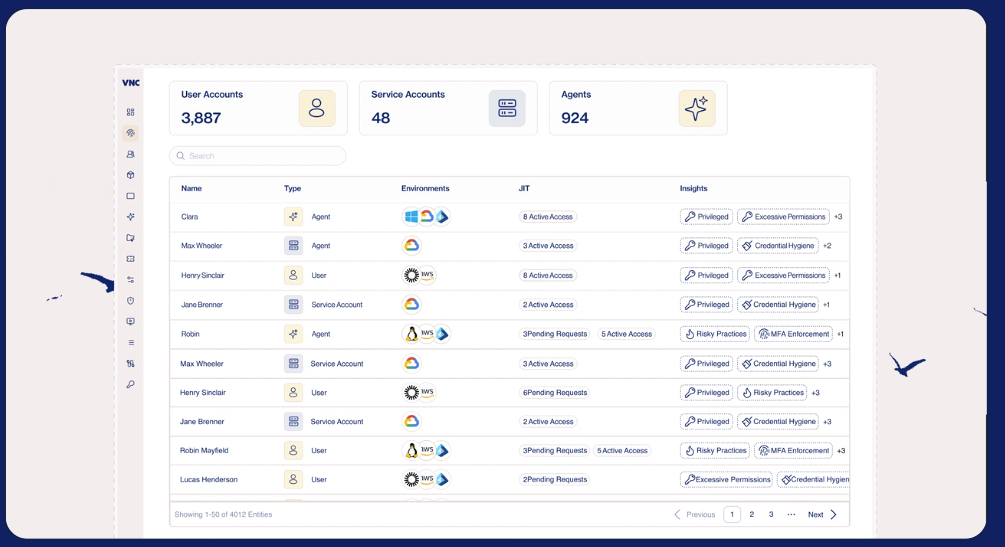The height and width of the screenshot is (547, 1005).
Task: Click '5 Active Access' in Robin Mayfield's row
Action: [622, 450]
